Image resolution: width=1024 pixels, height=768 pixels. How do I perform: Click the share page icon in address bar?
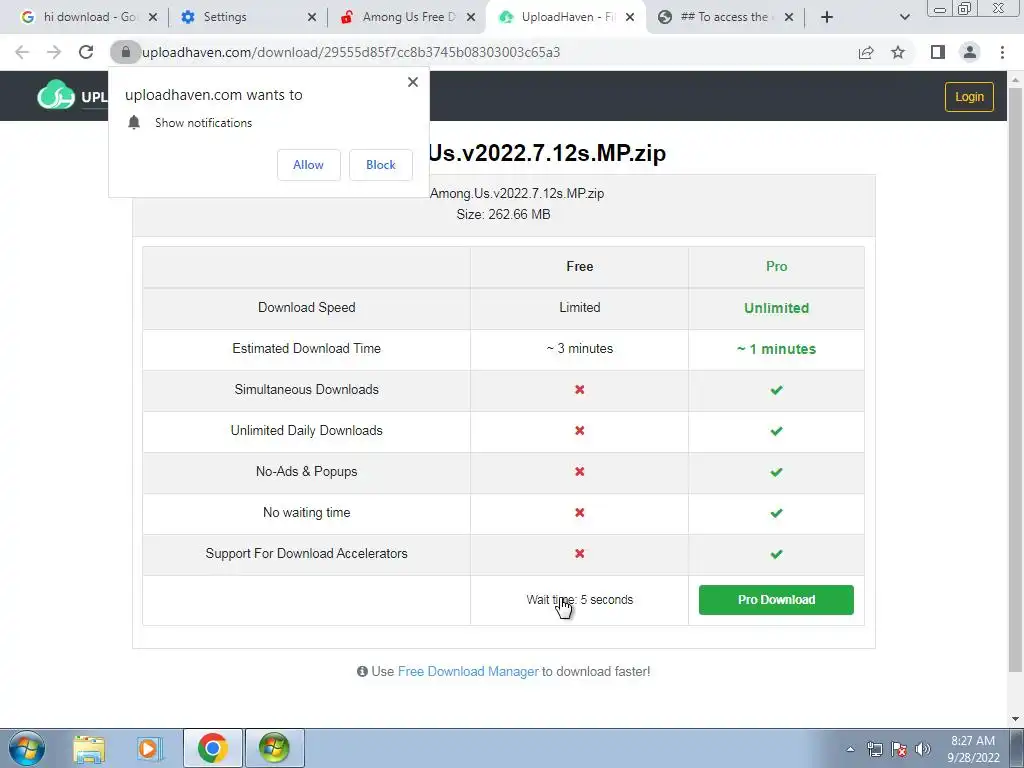[x=866, y=52]
